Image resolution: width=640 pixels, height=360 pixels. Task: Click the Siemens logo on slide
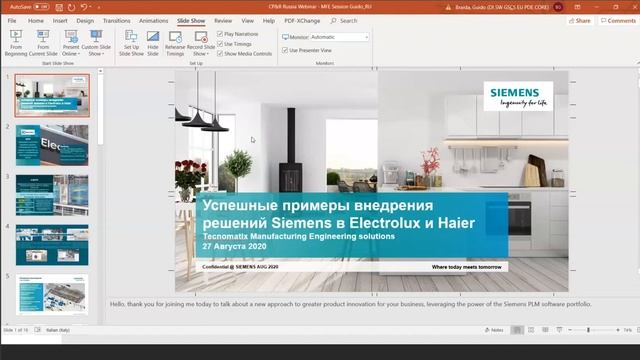pyautogui.click(x=518, y=96)
